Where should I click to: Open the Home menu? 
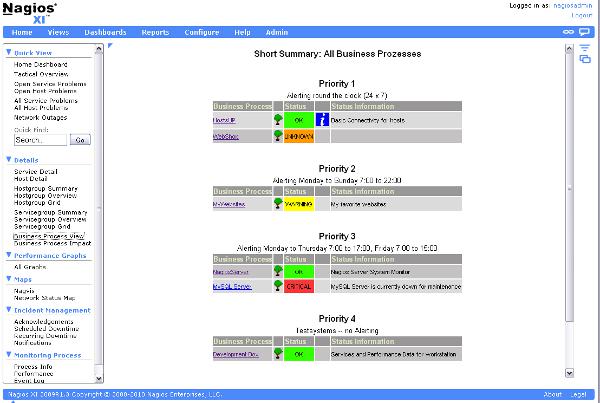[22, 32]
